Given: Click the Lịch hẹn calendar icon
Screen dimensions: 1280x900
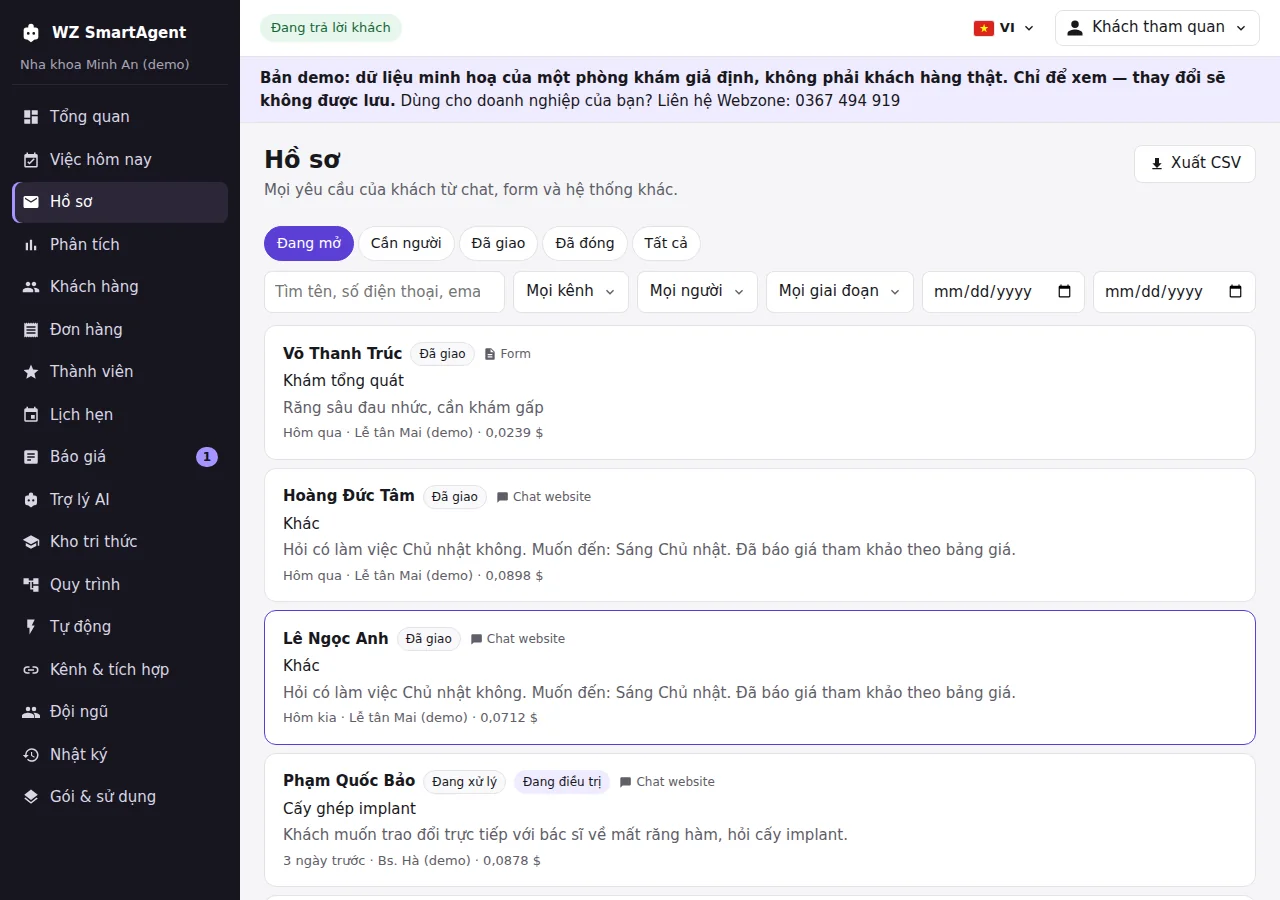Looking at the screenshot, I should (x=31, y=415).
